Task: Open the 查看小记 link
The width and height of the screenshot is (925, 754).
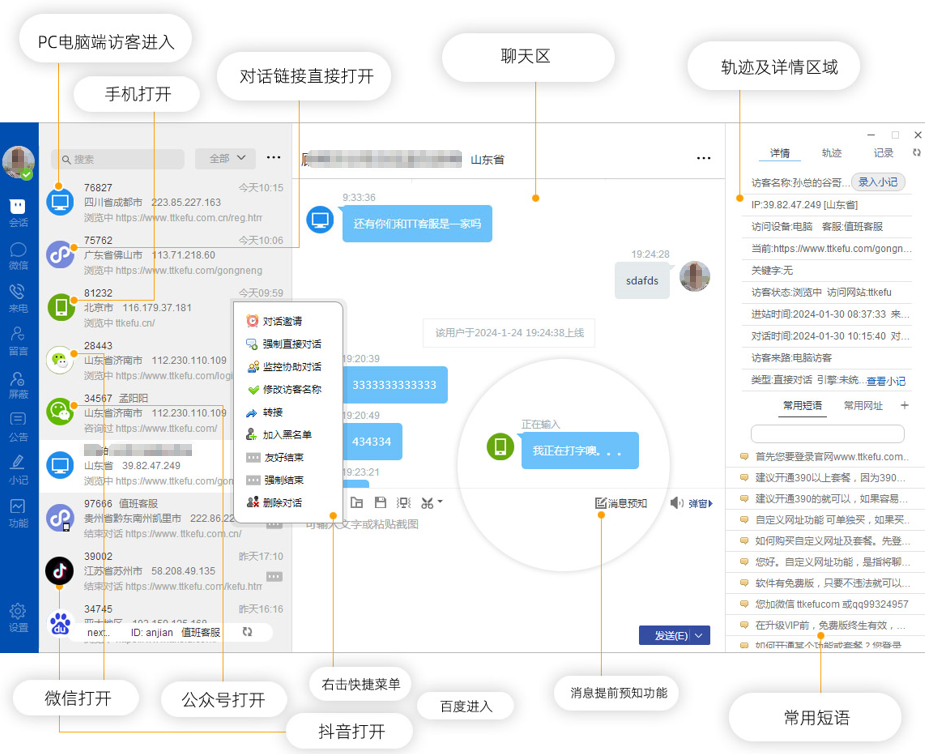Action: (886, 379)
